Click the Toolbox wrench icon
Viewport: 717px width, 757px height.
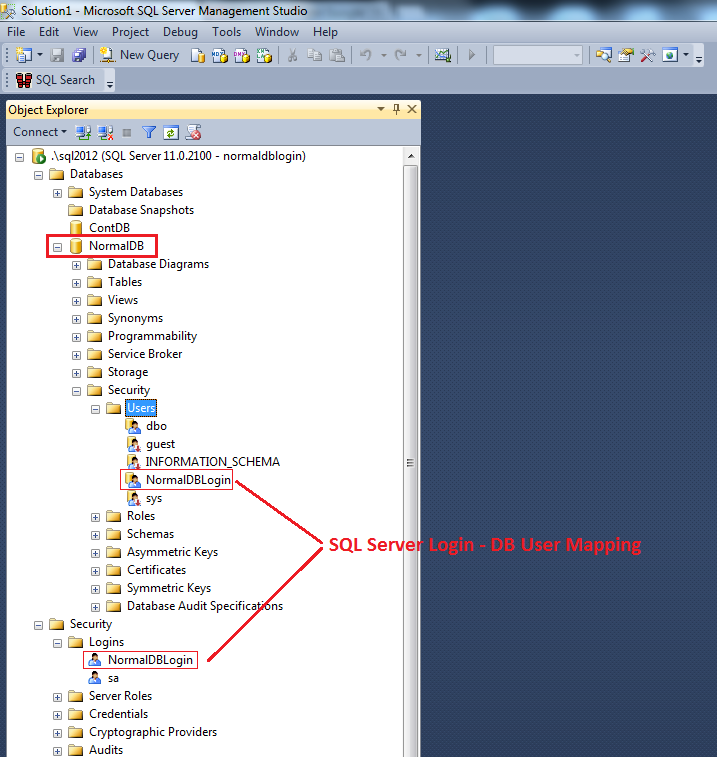[x=647, y=55]
